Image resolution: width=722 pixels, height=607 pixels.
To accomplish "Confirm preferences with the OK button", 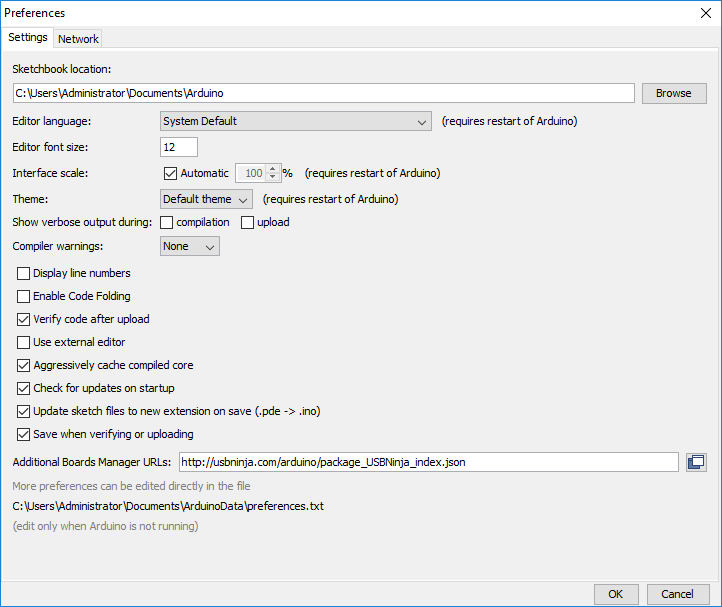I will (616, 594).
